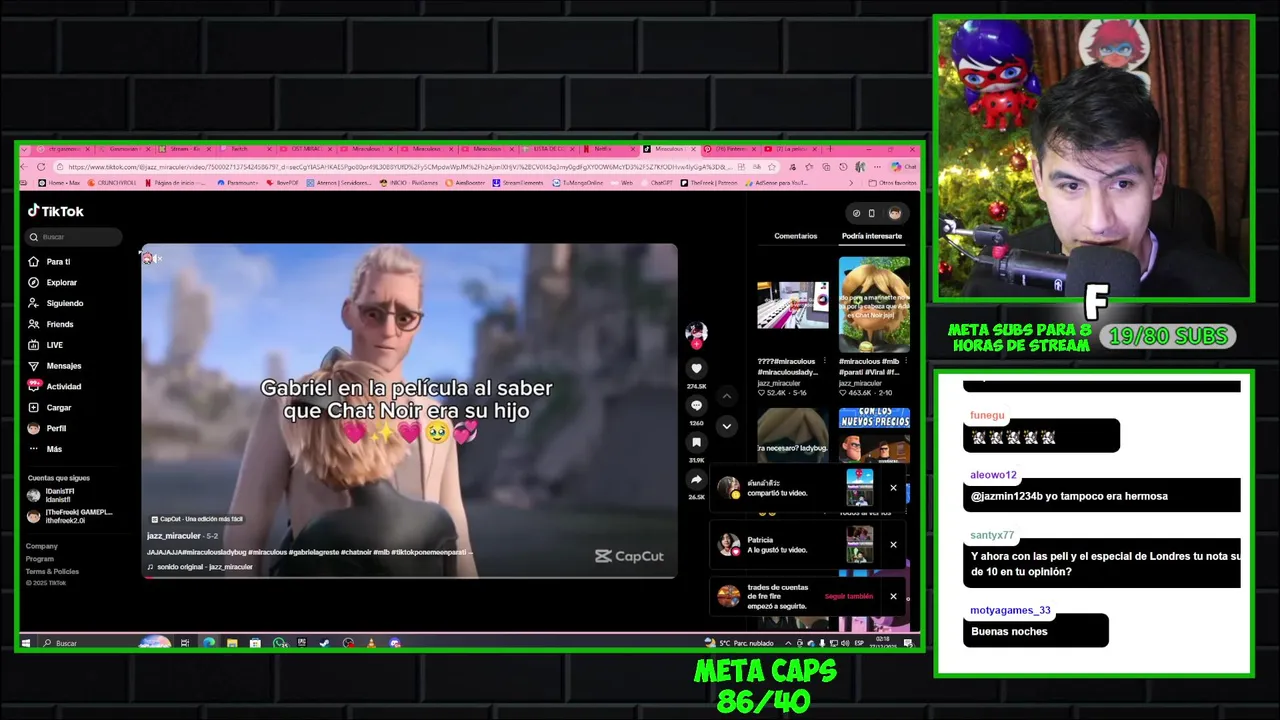Click the phone app icon in TikTok header

[x=872, y=213]
